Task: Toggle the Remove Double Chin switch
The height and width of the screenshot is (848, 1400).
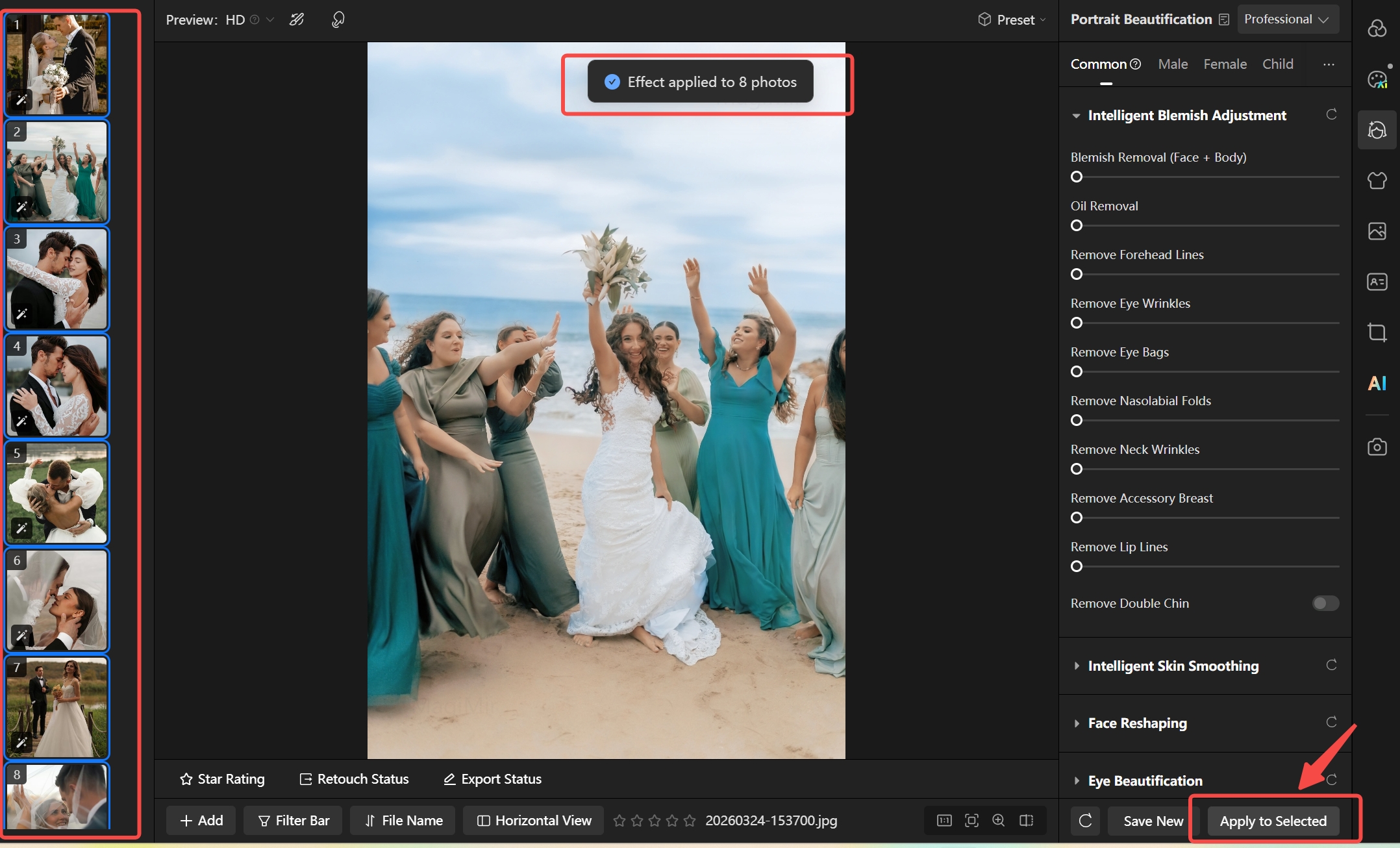Action: [x=1325, y=603]
